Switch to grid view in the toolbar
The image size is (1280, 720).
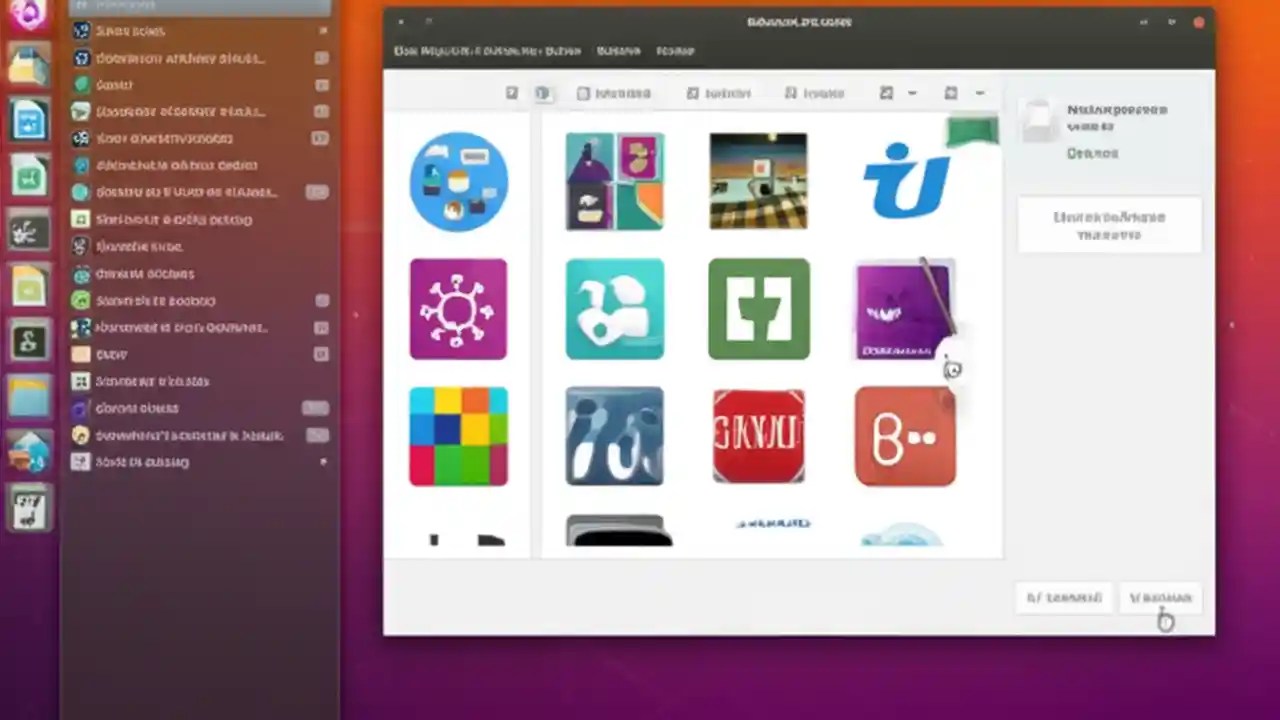(x=543, y=93)
